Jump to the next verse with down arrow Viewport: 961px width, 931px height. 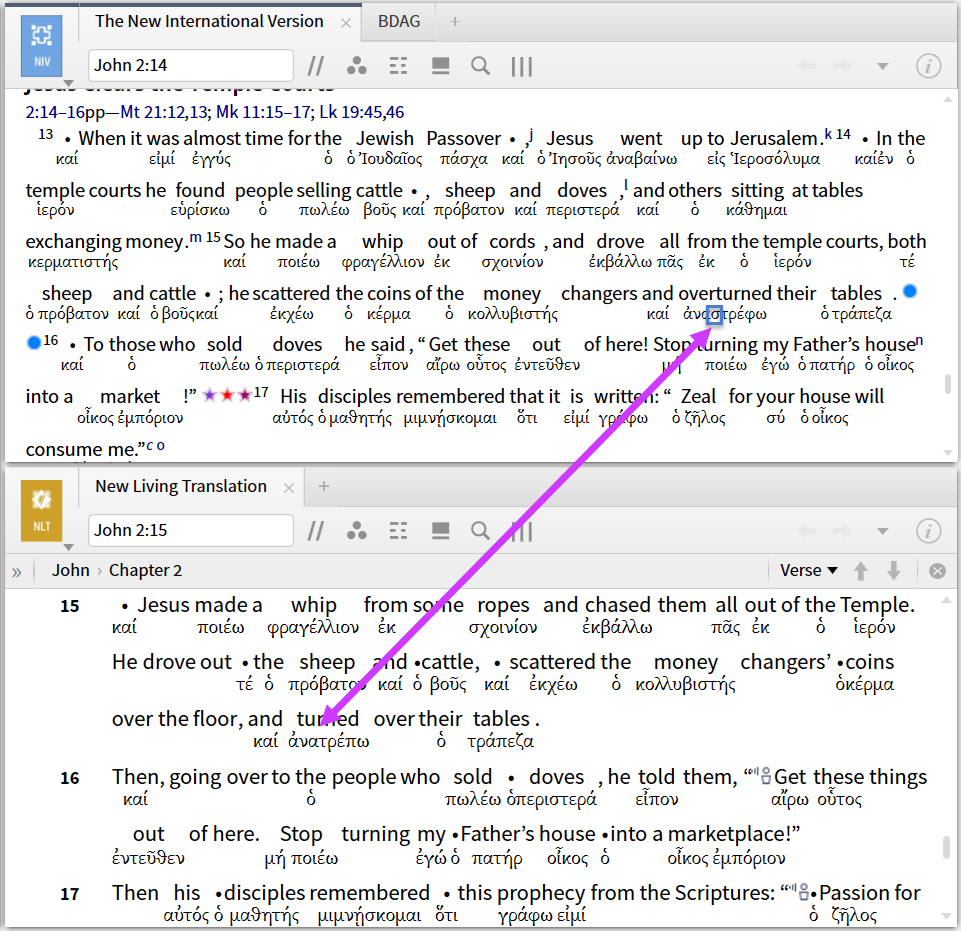pyautogui.click(x=894, y=571)
